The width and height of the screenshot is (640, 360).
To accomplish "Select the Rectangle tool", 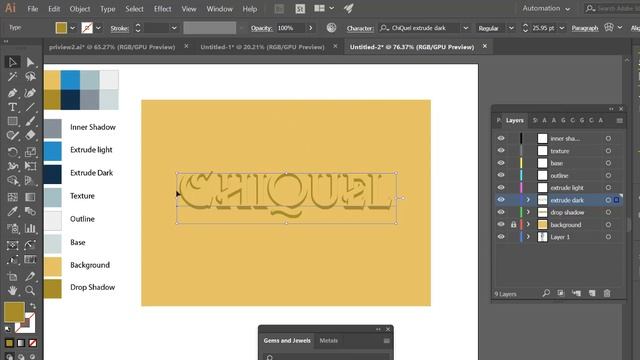I will [12, 121].
